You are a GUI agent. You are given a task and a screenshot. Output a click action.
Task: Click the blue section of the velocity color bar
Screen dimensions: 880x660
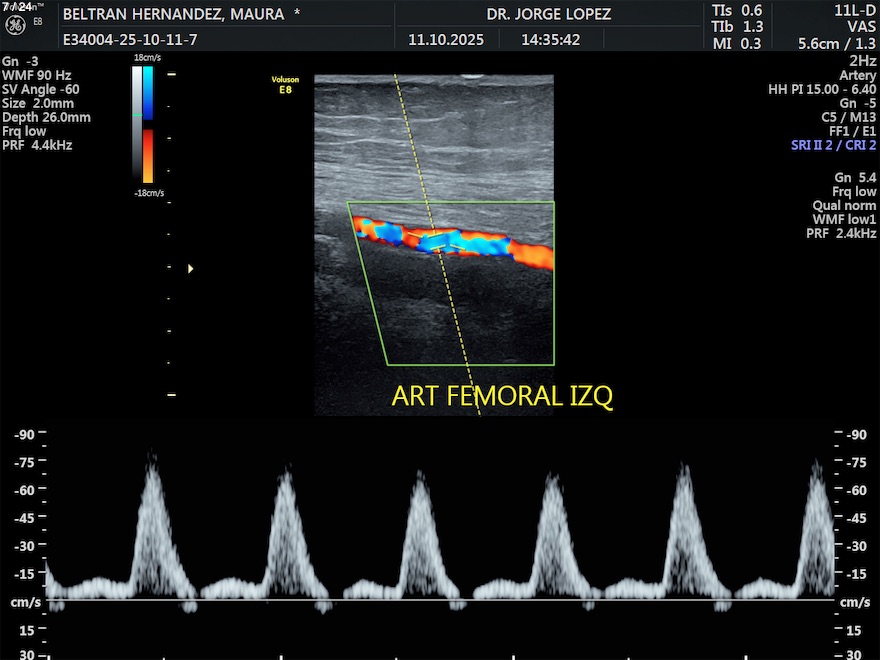[148, 92]
